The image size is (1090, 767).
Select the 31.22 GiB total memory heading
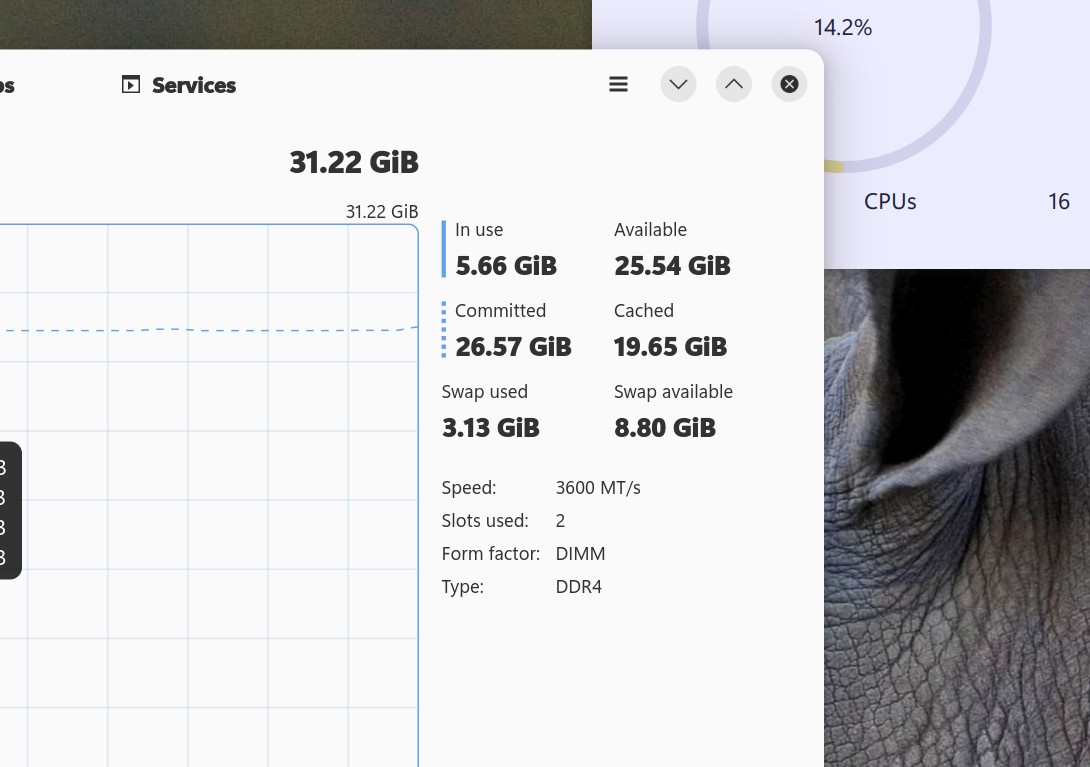(x=354, y=162)
